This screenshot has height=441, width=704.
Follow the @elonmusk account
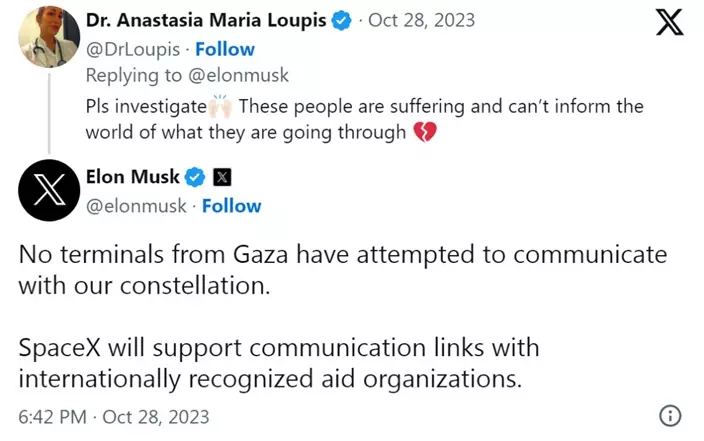click(231, 206)
